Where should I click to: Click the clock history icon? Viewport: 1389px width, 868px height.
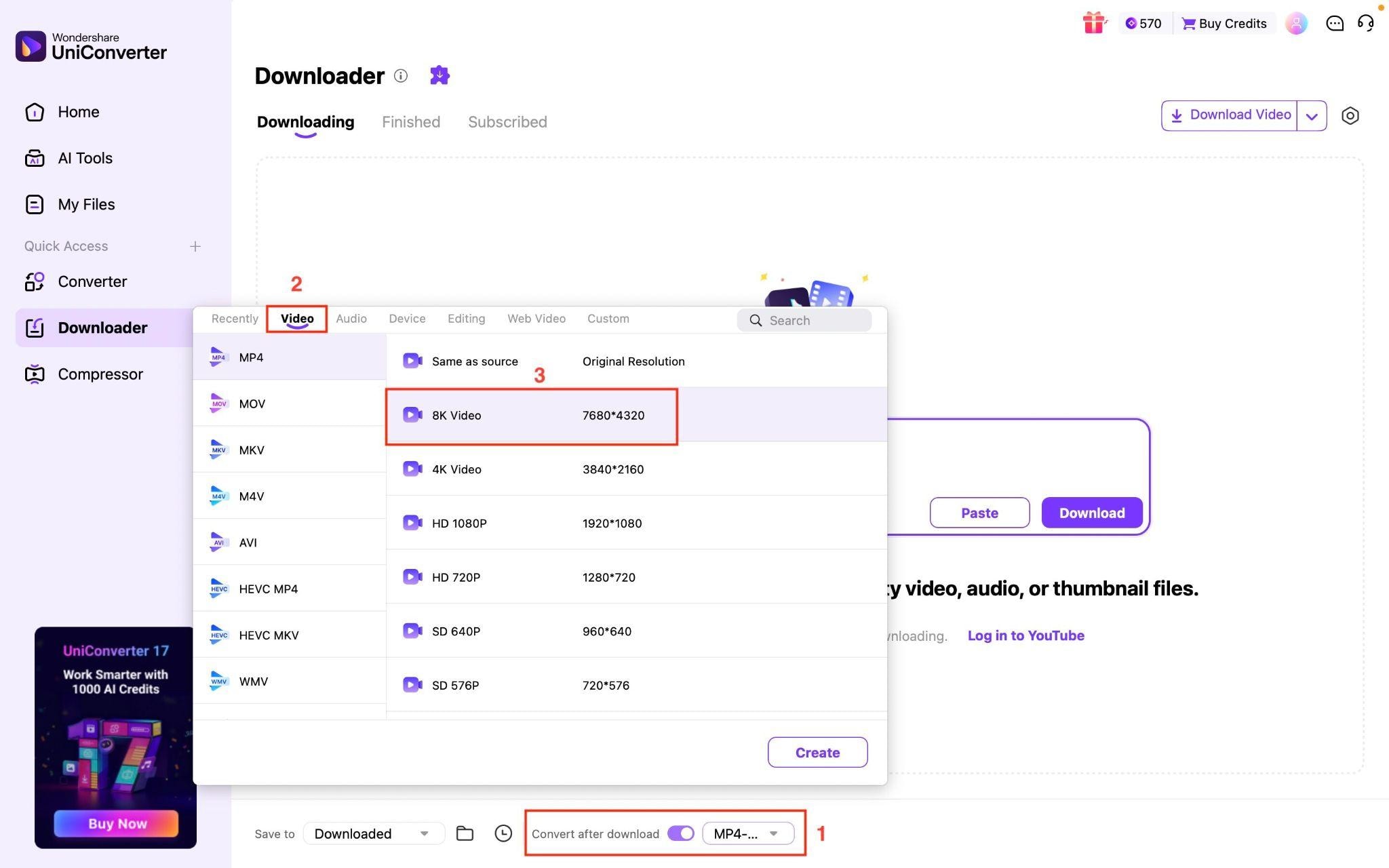click(x=503, y=833)
